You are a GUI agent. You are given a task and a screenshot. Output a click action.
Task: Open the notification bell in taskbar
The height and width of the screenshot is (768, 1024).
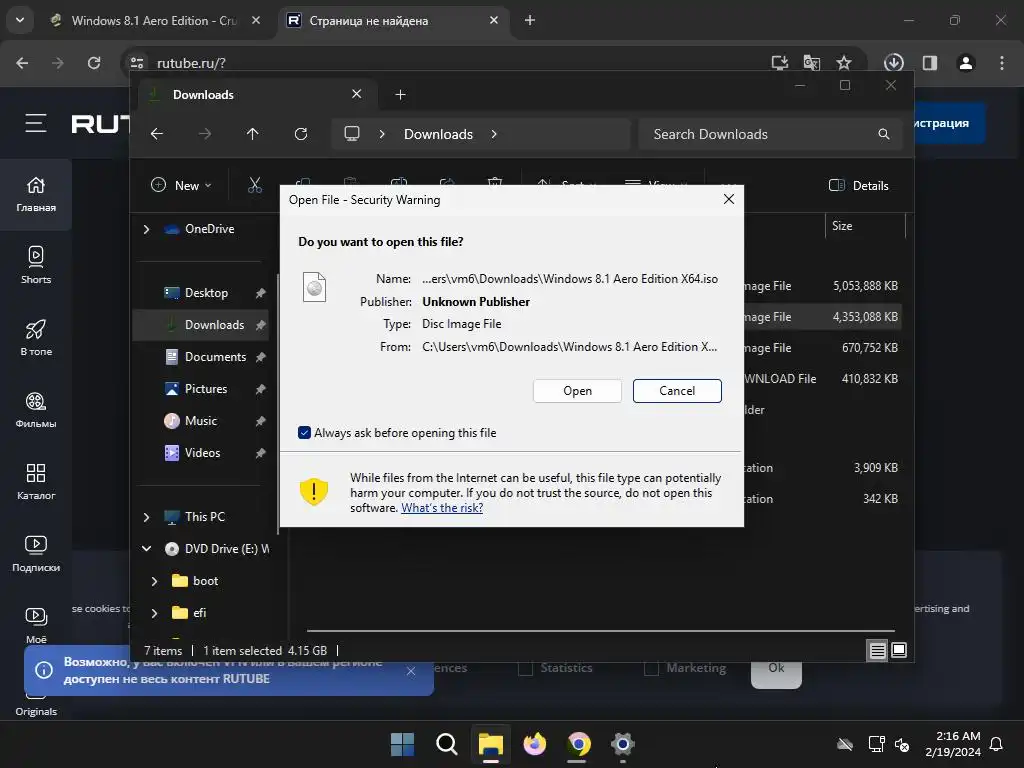(997, 744)
